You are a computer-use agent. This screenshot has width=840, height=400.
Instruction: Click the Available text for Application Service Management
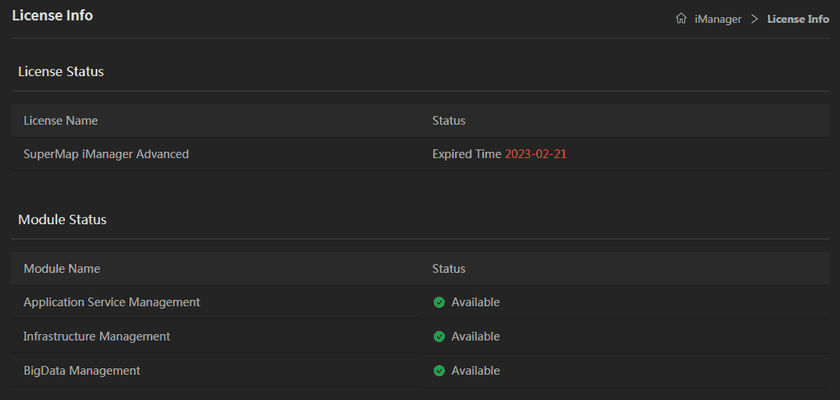476,302
